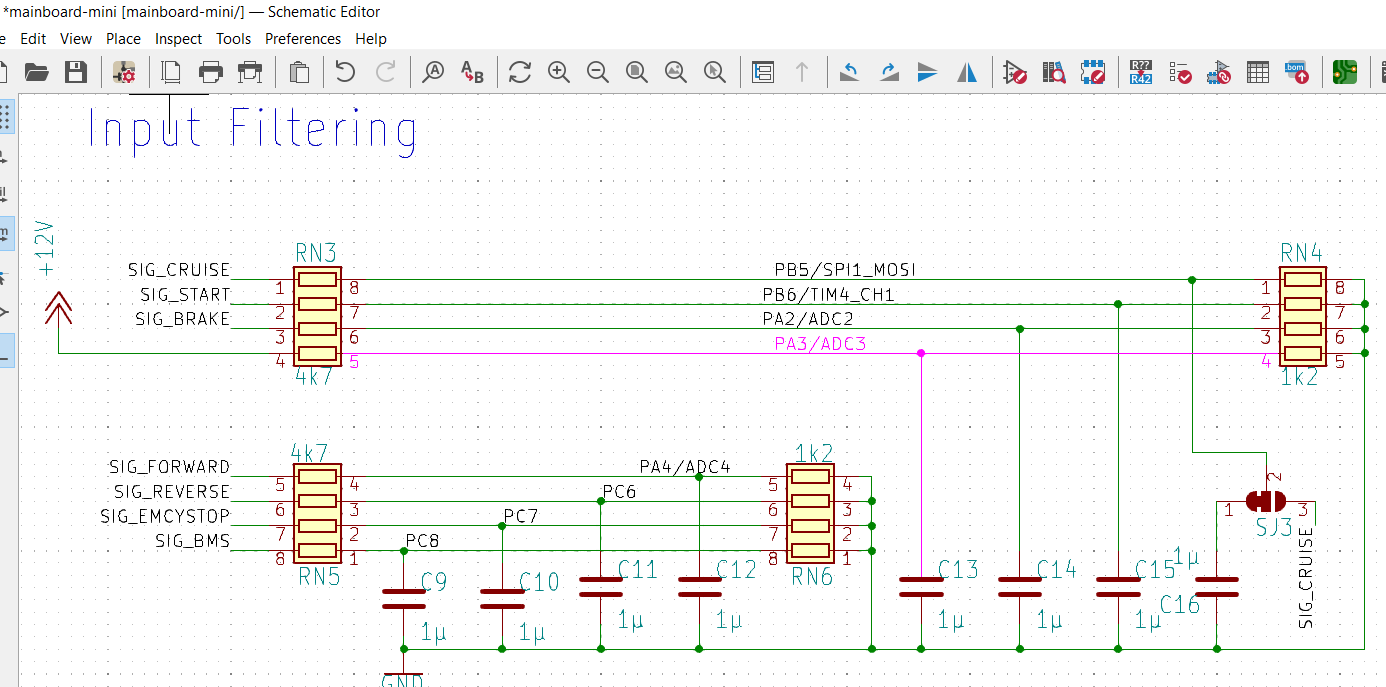Open the Schematic Setup dialog icon
Image resolution: width=1386 pixels, height=687 pixels.
(125, 72)
